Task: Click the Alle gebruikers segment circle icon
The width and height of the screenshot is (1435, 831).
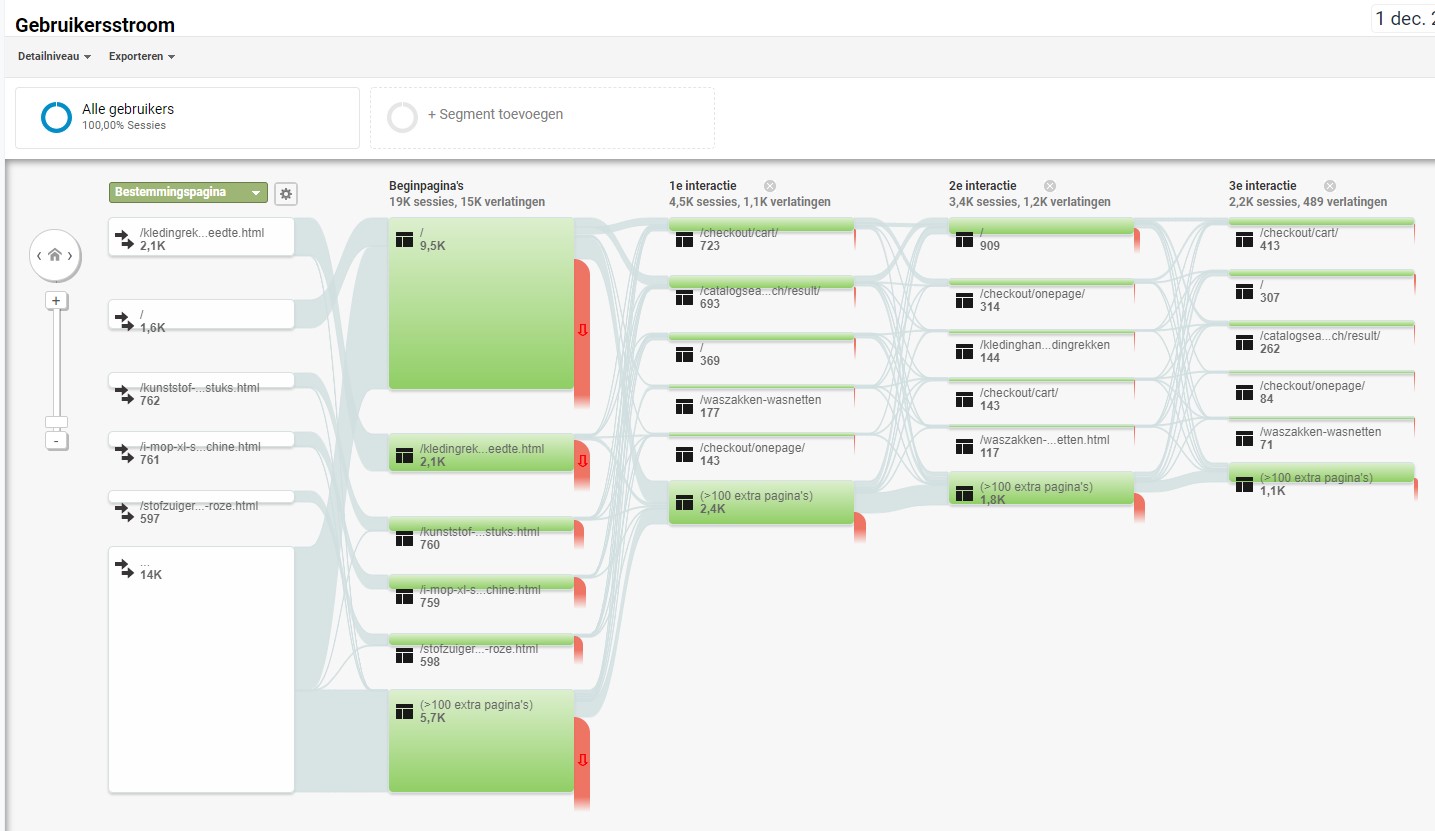Action: (x=56, y=117)
